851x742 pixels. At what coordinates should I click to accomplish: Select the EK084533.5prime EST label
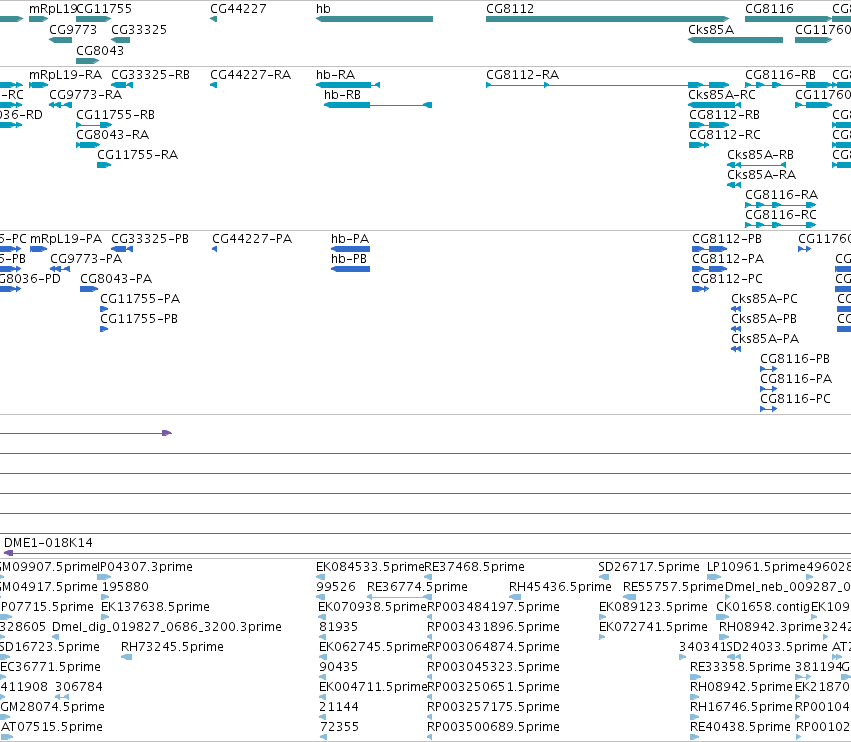[370, 567]
